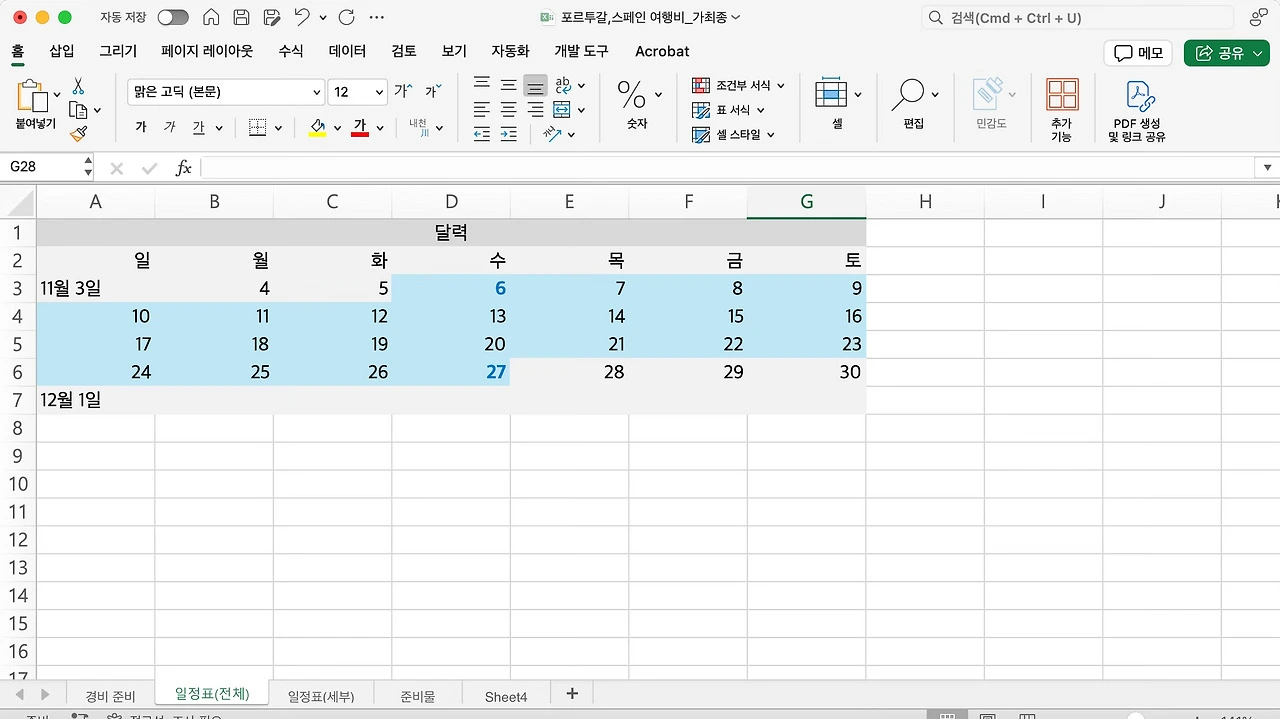This screenshot has height=719, width=1280.
Task: Open the 데이터 ribbon tab
Action: coord(348,51)
